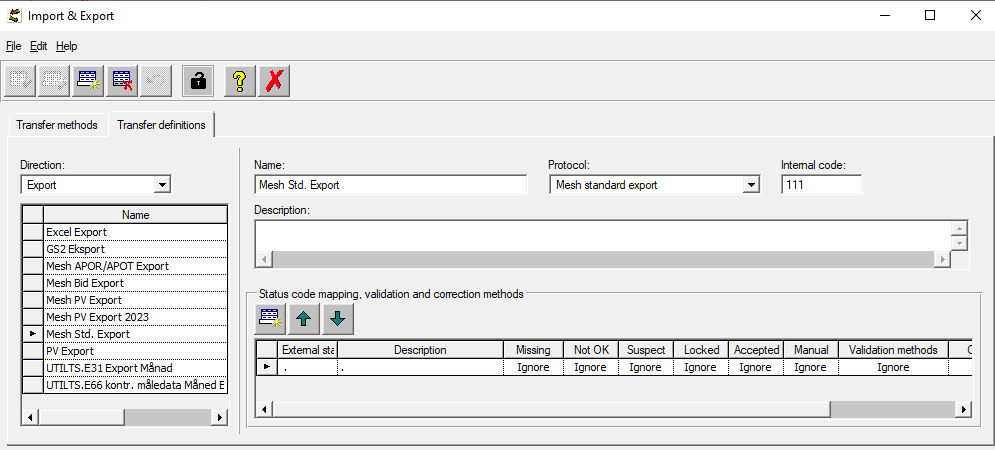
Task: Click the Ignore cell under Suspect
Action: point(646,367)
